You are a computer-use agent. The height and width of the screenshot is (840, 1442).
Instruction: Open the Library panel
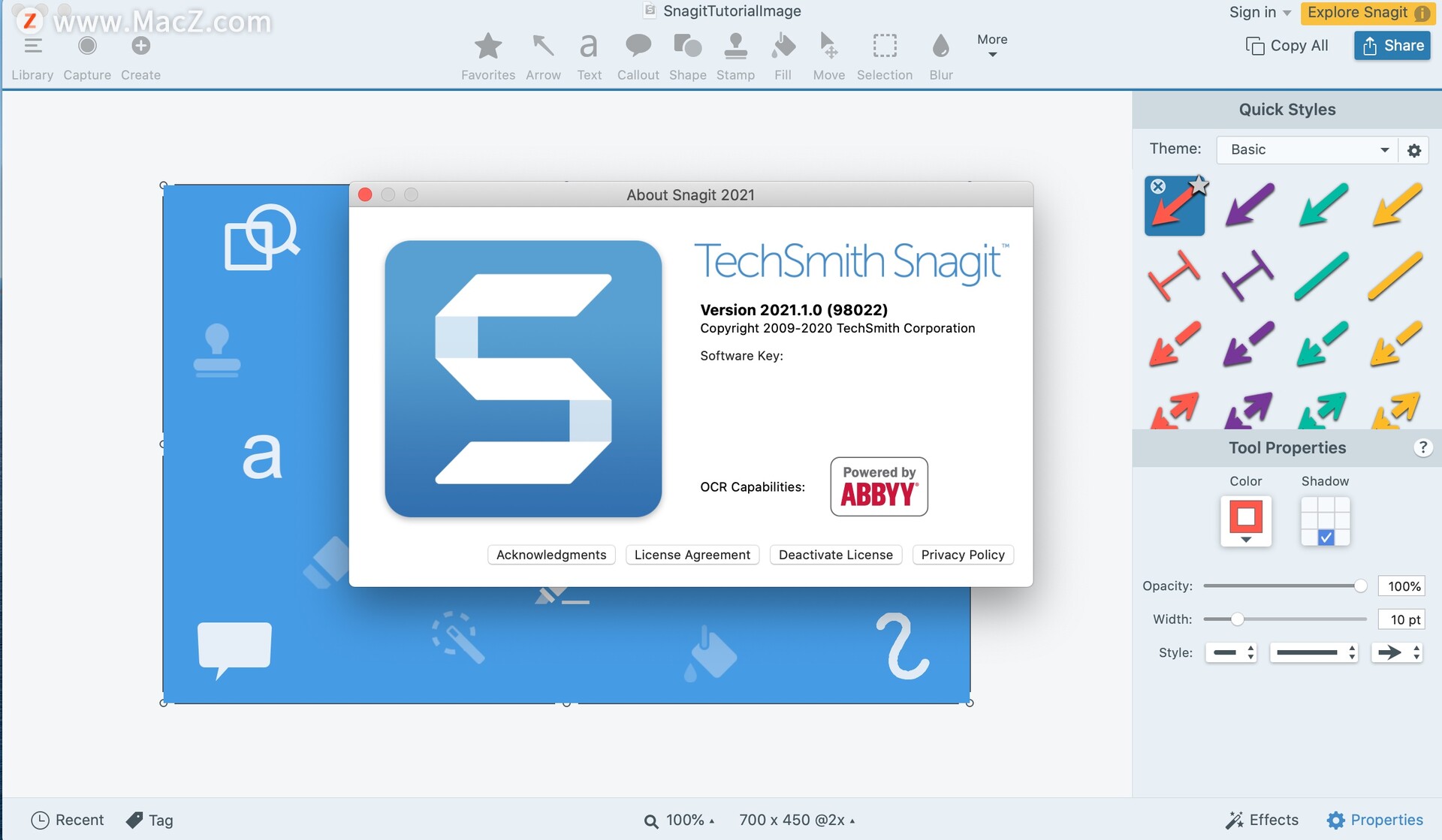(32, 57)
